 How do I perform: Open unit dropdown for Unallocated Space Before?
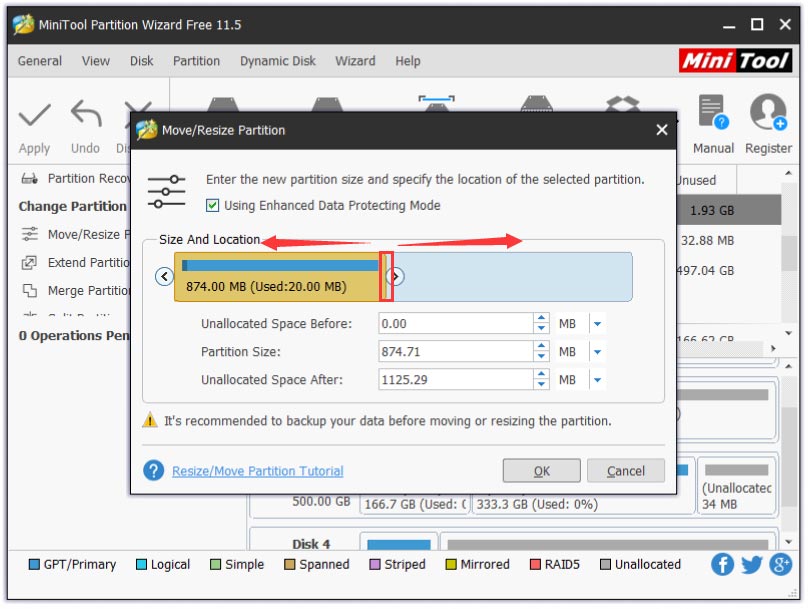[x=597, y=324]
